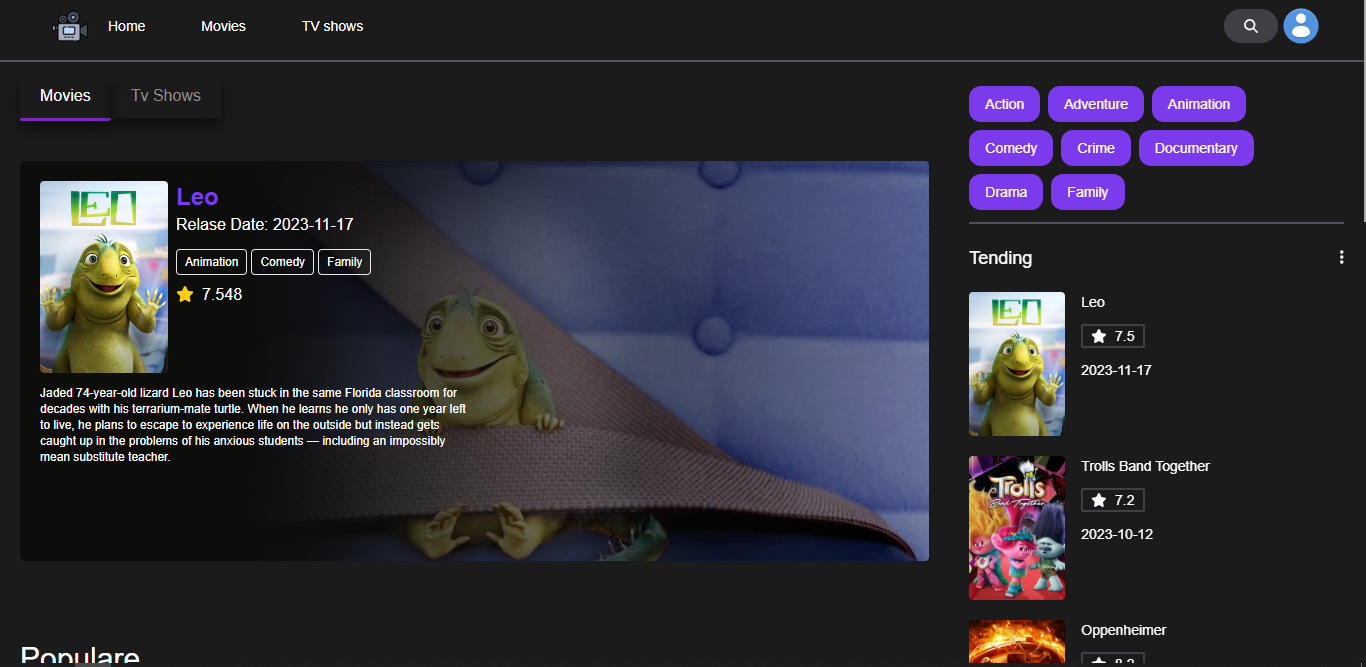The height and width of the screenshot is (667, 1366).
Task: Click the Family tag on the Leo banner
Action: point(345,262)
